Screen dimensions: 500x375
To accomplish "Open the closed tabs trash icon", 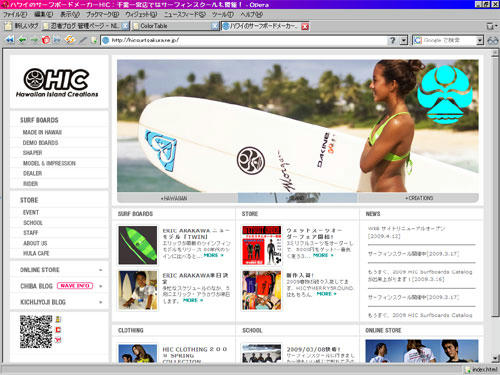I will tap(490, 26).
